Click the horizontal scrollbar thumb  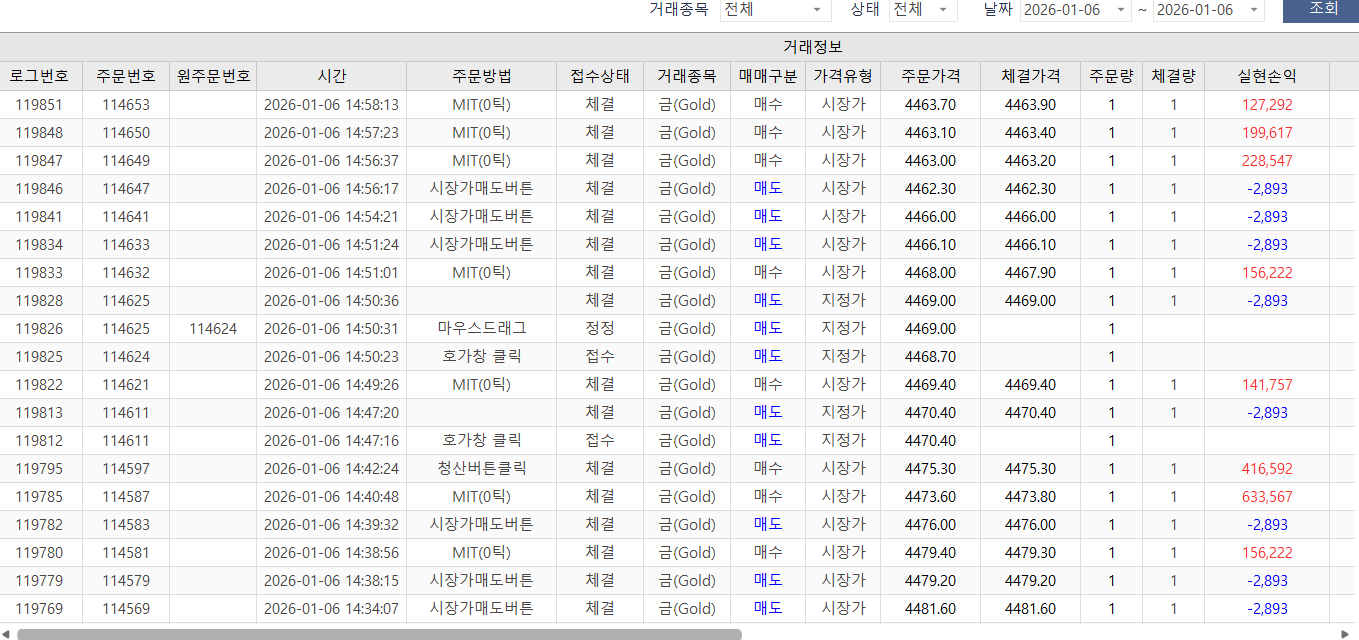point(379,634)
